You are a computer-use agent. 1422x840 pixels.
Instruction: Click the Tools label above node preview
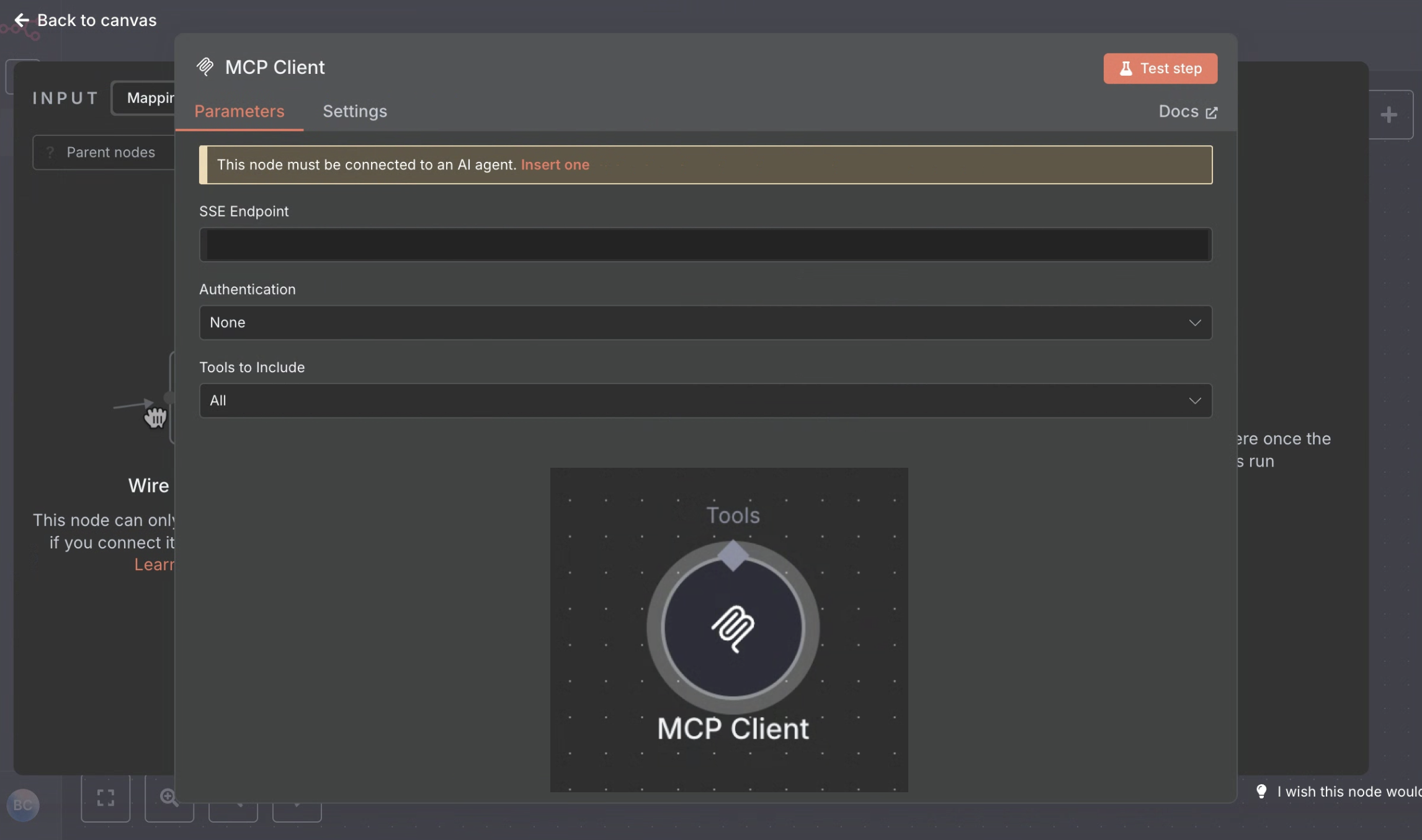point(733,516)
